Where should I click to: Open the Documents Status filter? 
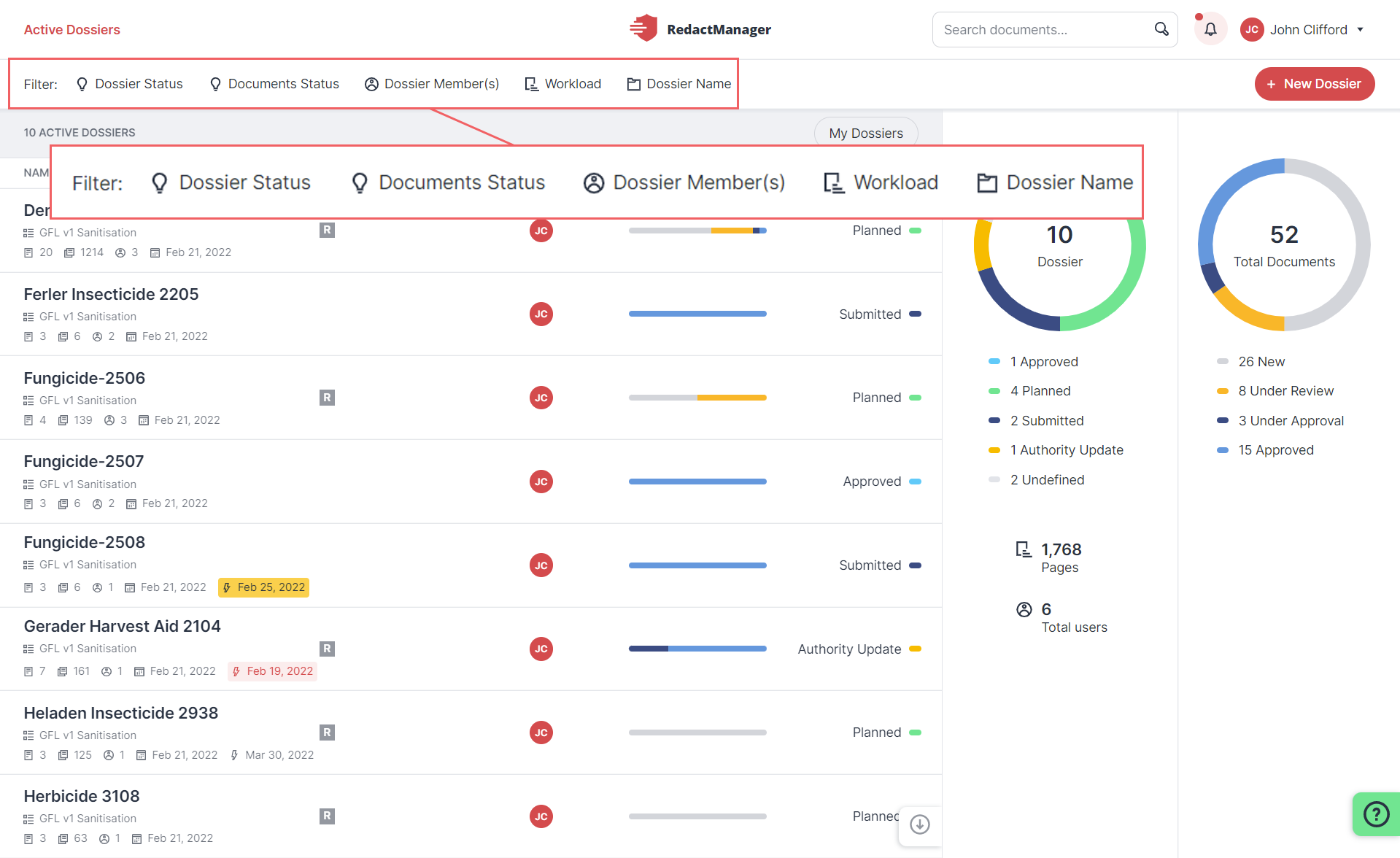tap(274, 84)
